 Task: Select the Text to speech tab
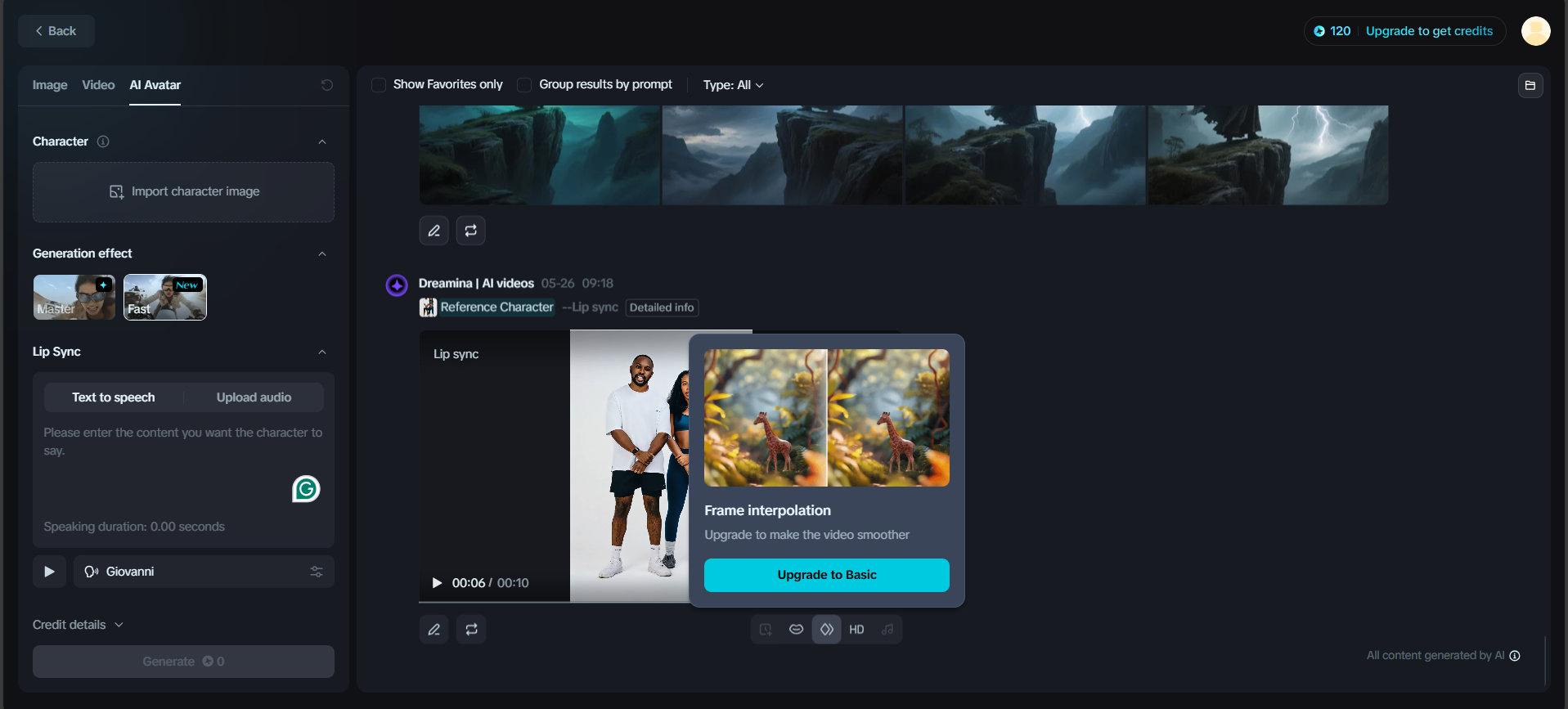pos(114,397)
